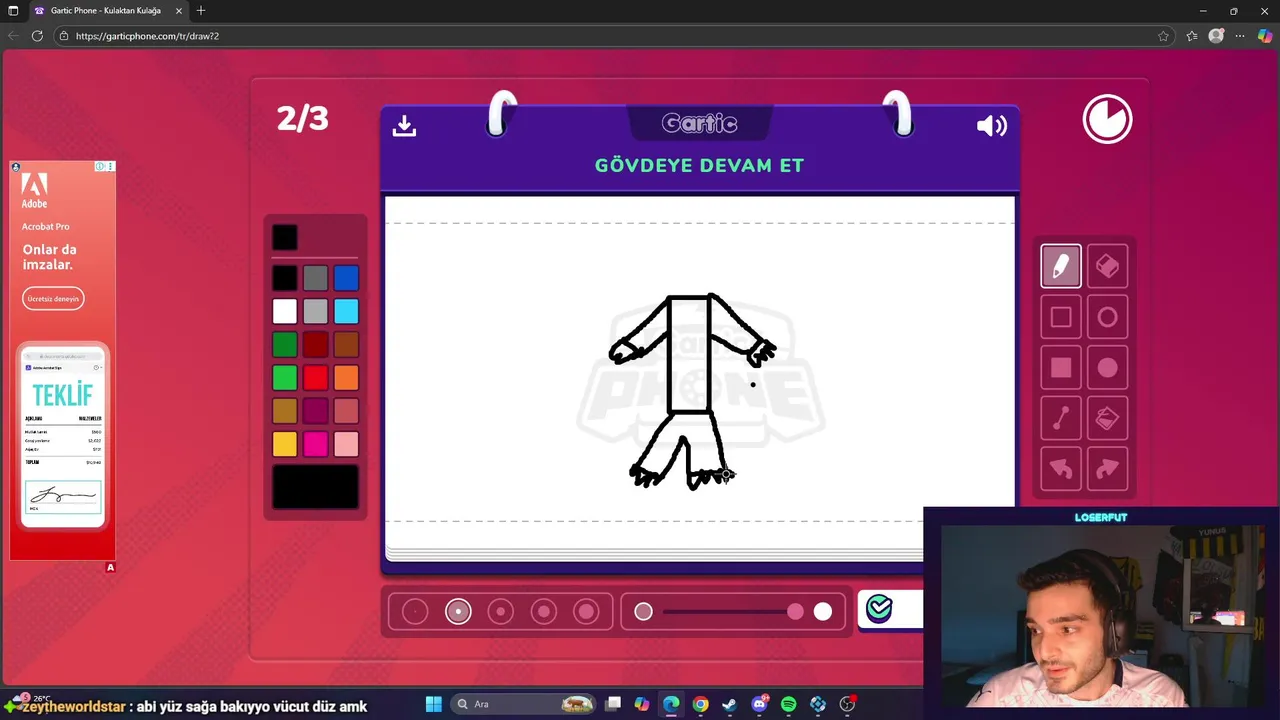Pick the dark gray color swatch
Image resolution: width=1280 pixels, height=720 pixels.
pos(315,278)
